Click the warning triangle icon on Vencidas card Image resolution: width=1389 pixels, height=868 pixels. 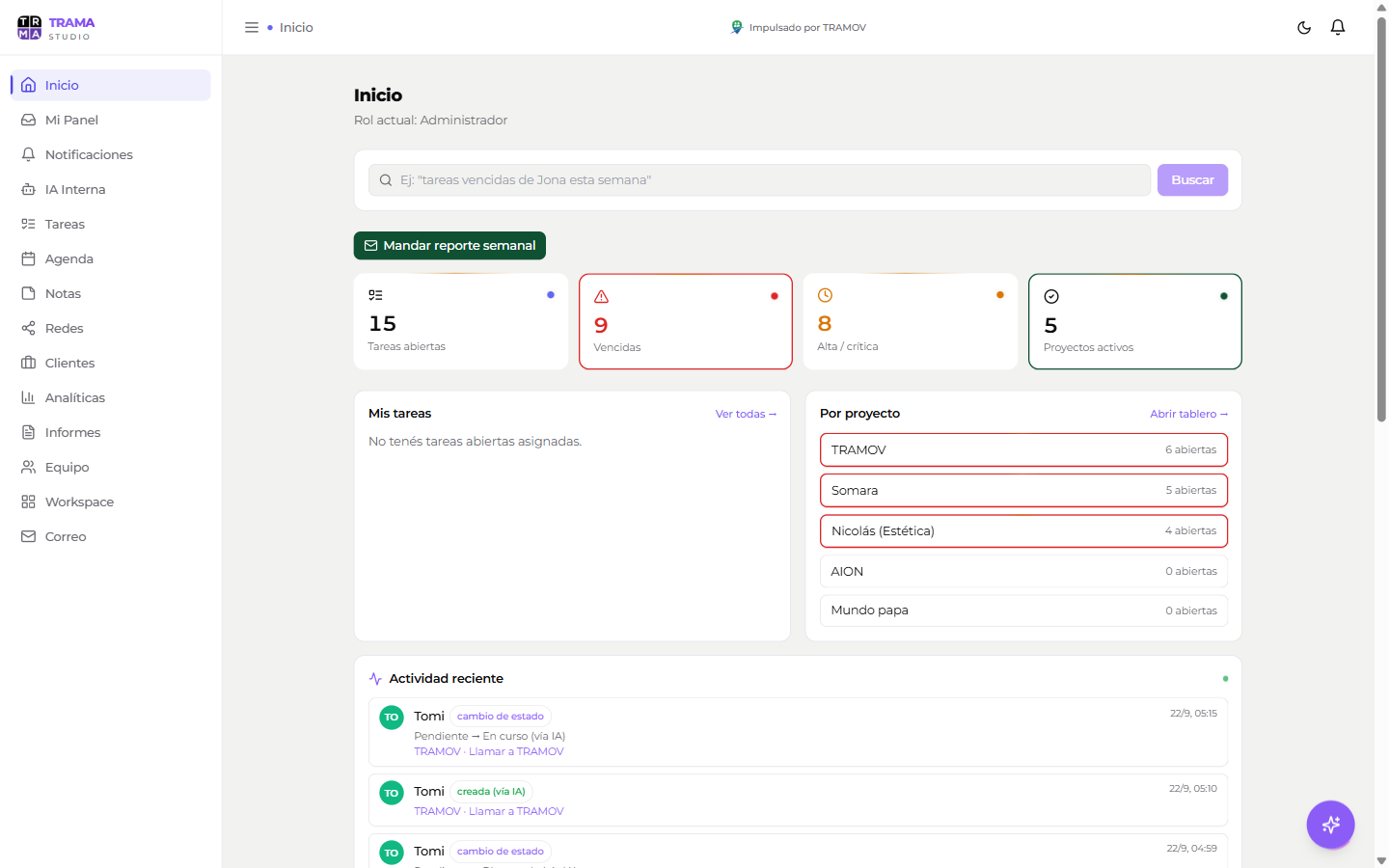point(601,296)
